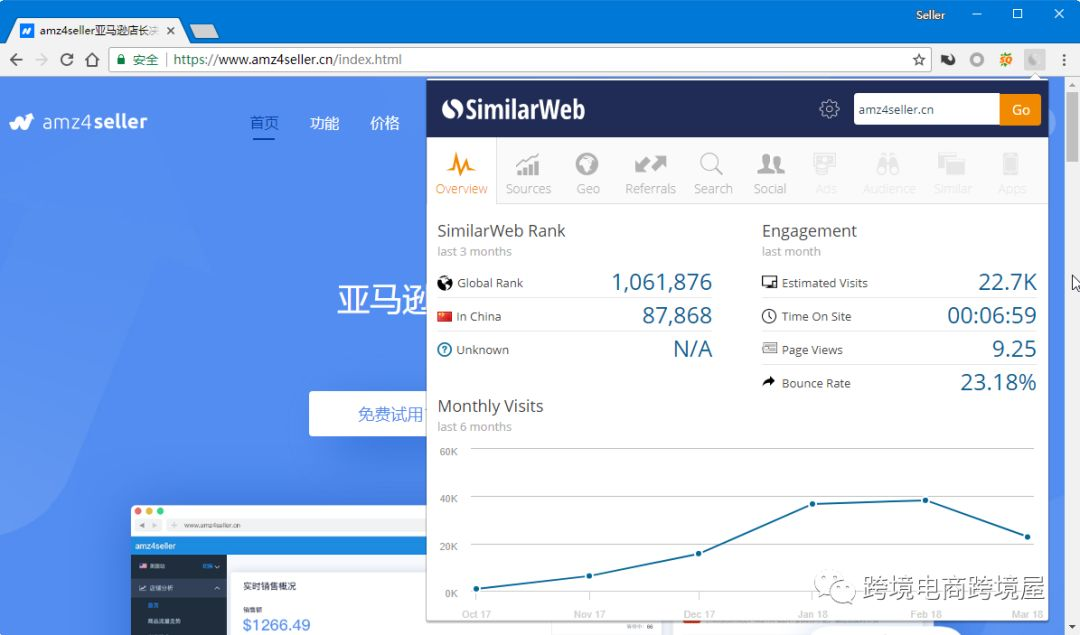Open the 价格 navigation link
Screen dimensions: 1080x635
(x=384, y=123)
